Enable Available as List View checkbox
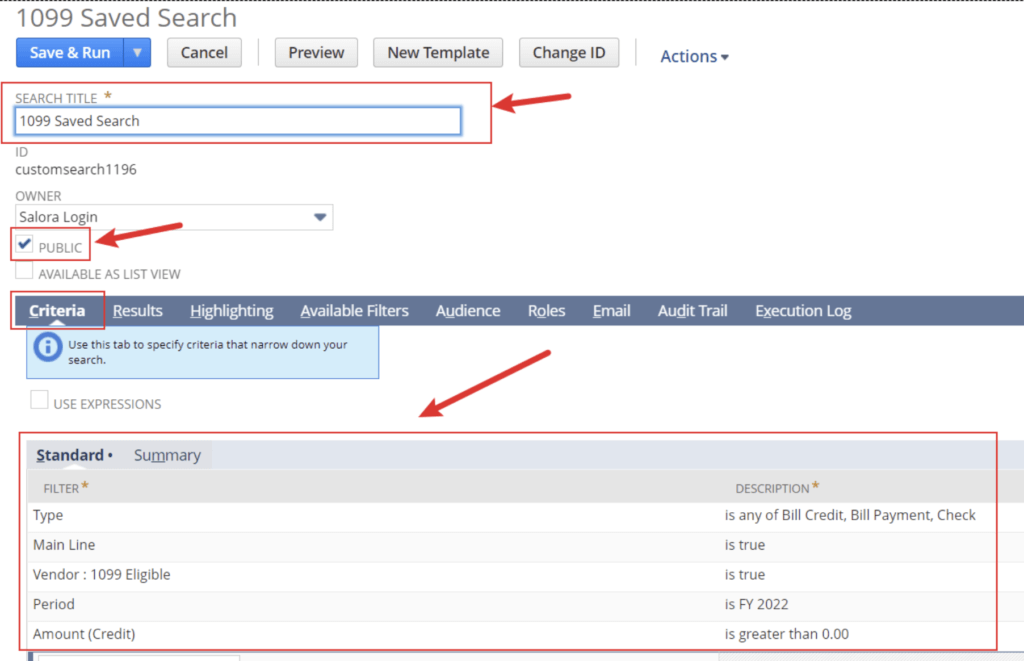Image resolution: width=1024 pixels, height=661 pixels. 24,271
